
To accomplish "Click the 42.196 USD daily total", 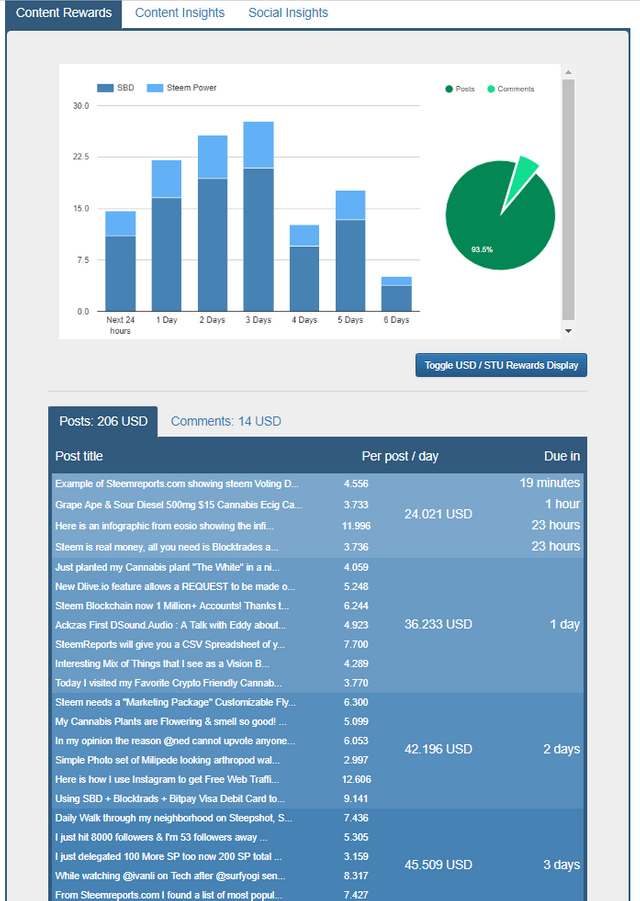I will click(438, 749).
